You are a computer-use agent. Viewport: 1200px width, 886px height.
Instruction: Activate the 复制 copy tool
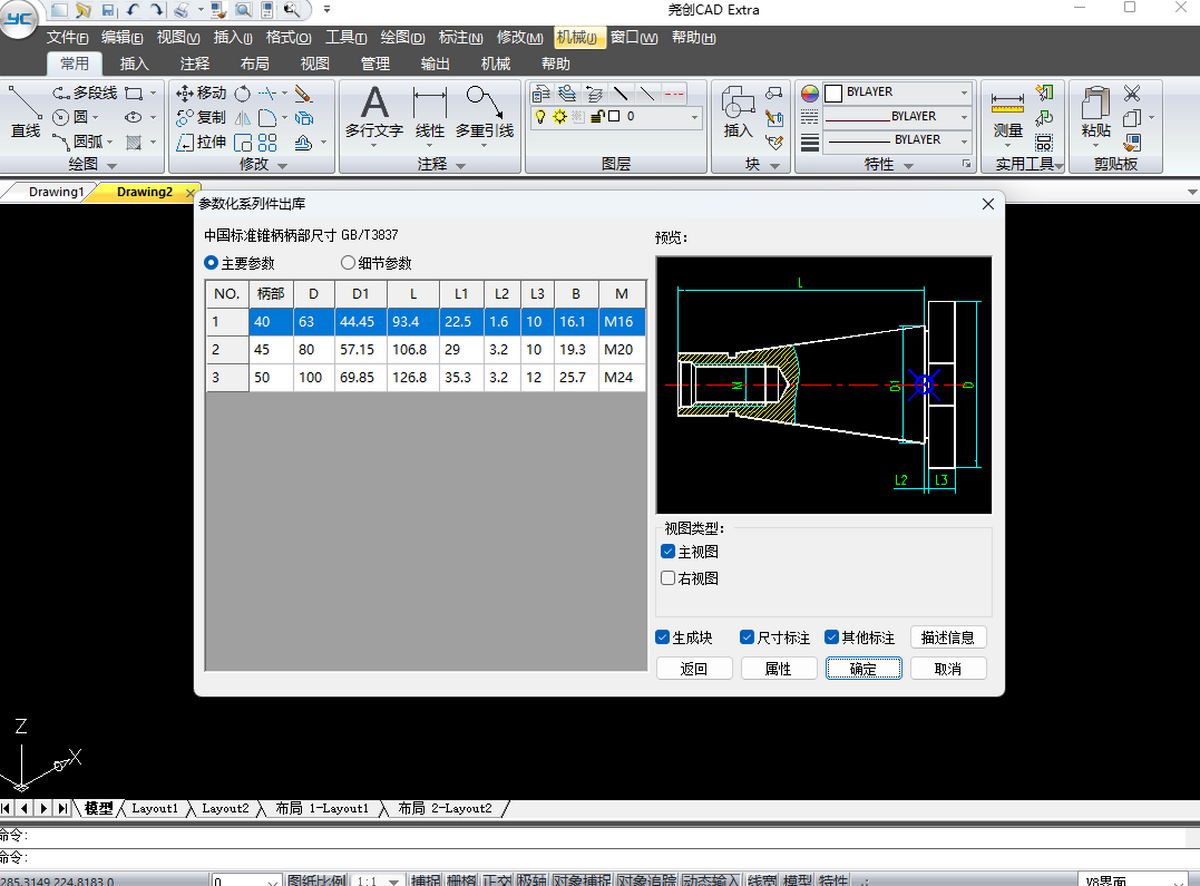point(201,117)
